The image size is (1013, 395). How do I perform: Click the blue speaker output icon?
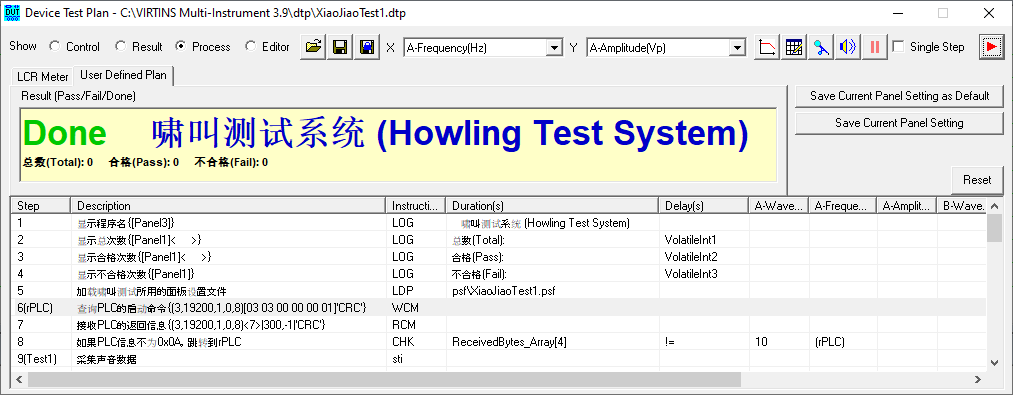tap(848, 47)
